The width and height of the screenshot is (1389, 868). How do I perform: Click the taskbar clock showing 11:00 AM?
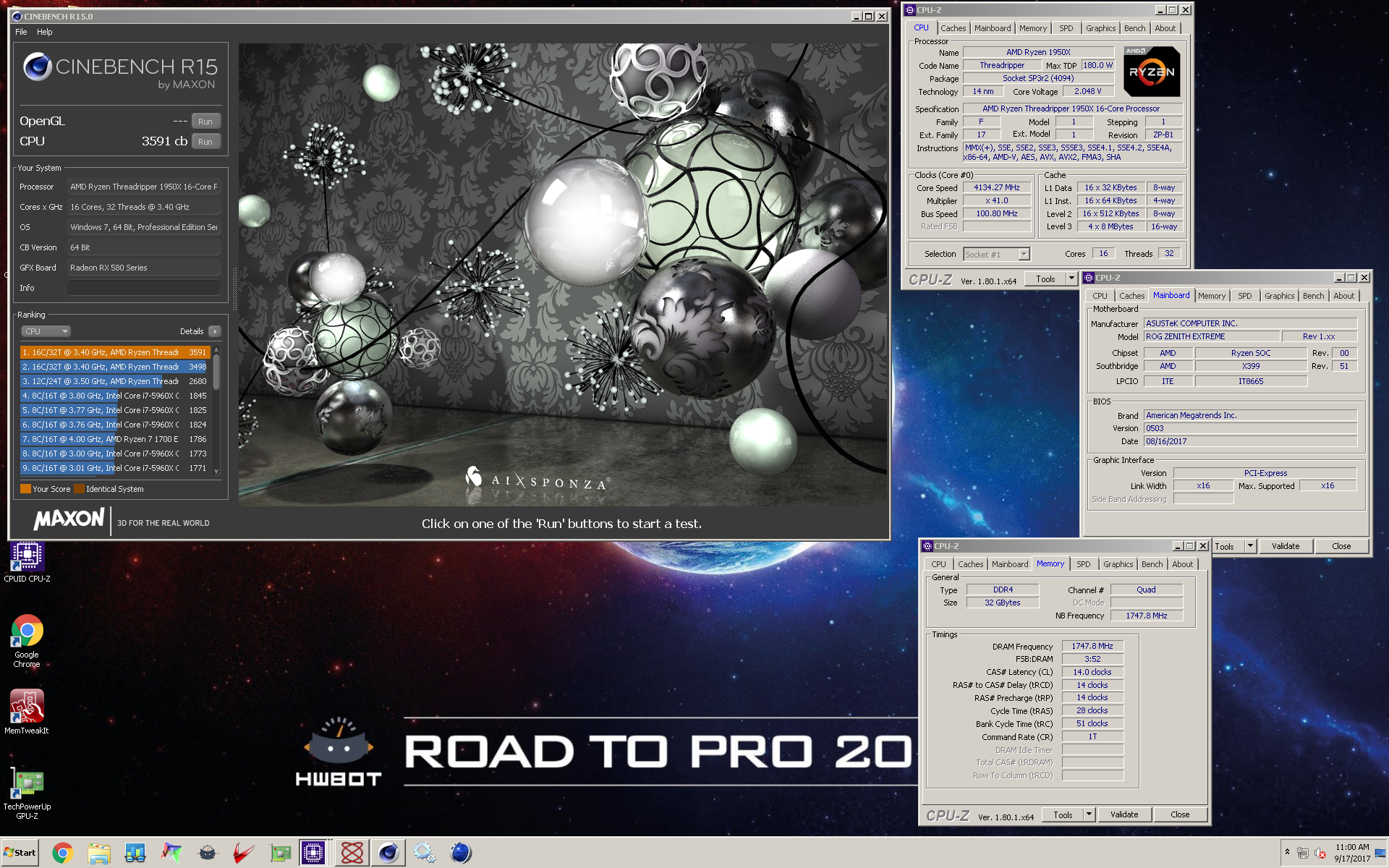pyautogui.click(x=1351, y=853)
